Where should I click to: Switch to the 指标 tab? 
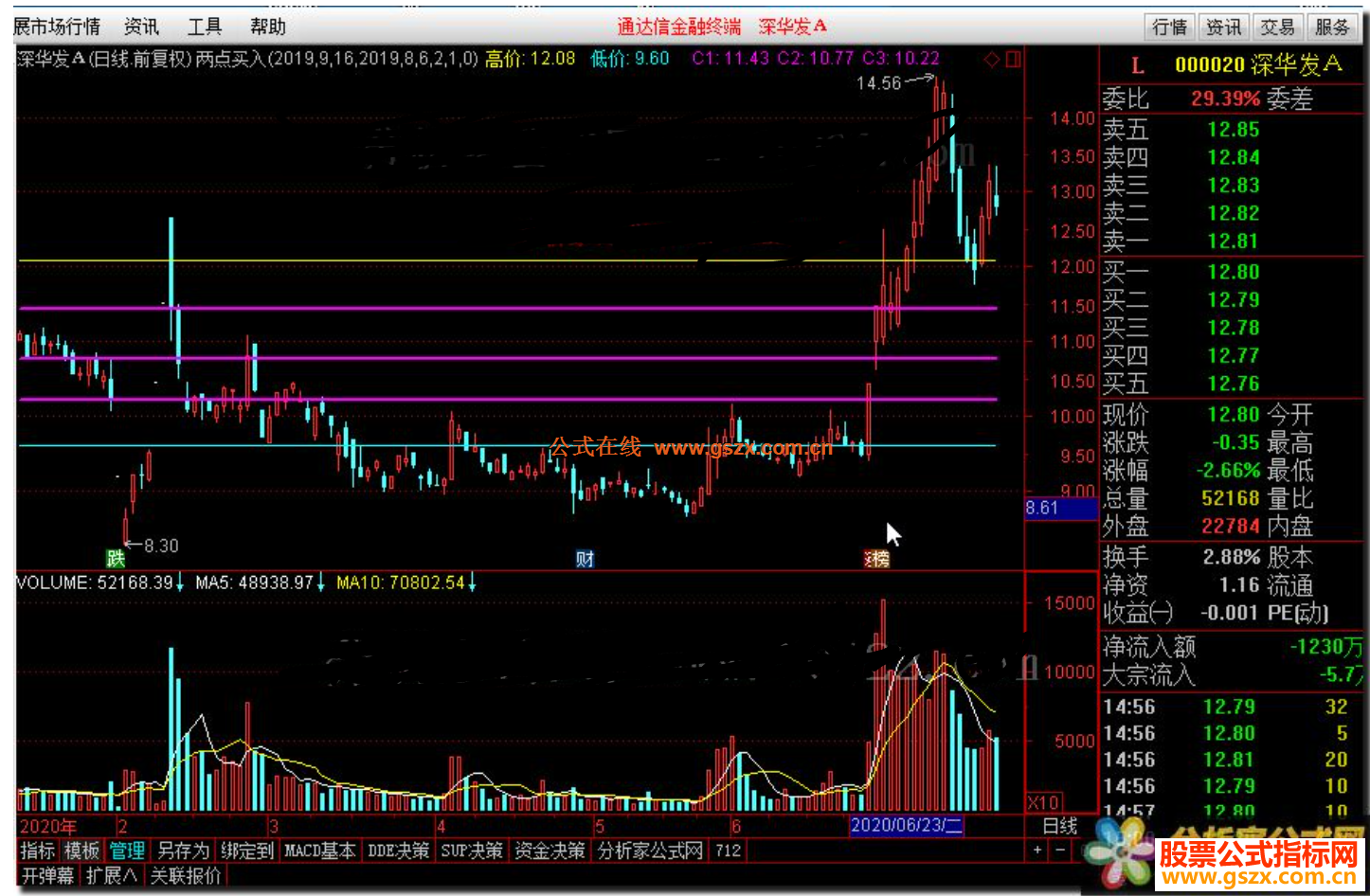38,851
